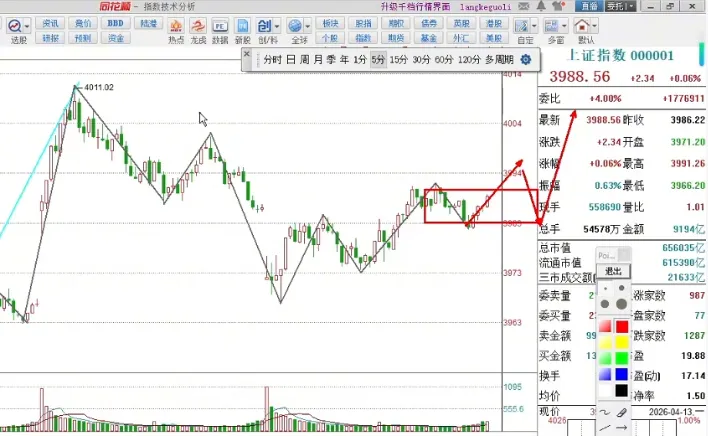
Task: Open the skin shirt icon
Action: [559, 6]
